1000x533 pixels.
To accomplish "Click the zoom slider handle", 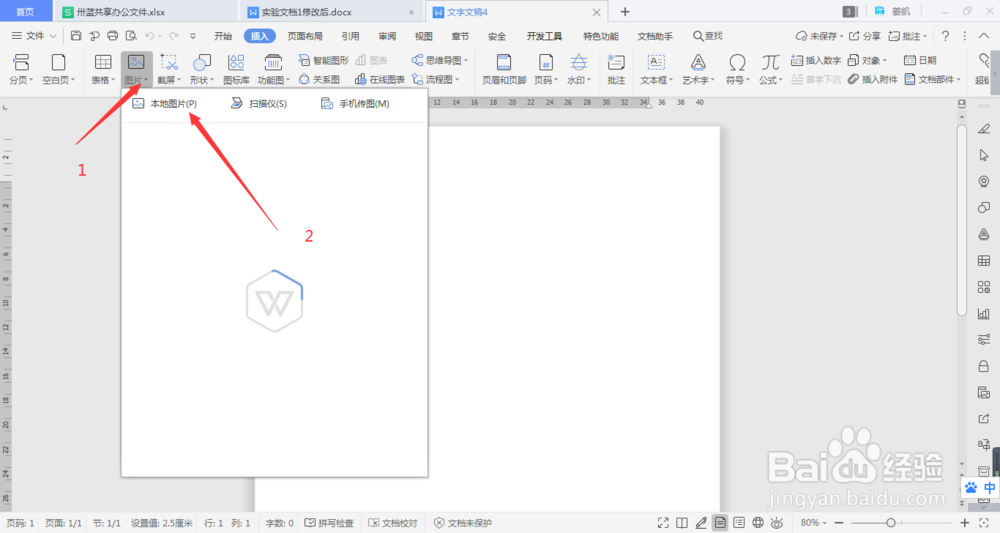I will pyautogui.click(x=891, y=523).
